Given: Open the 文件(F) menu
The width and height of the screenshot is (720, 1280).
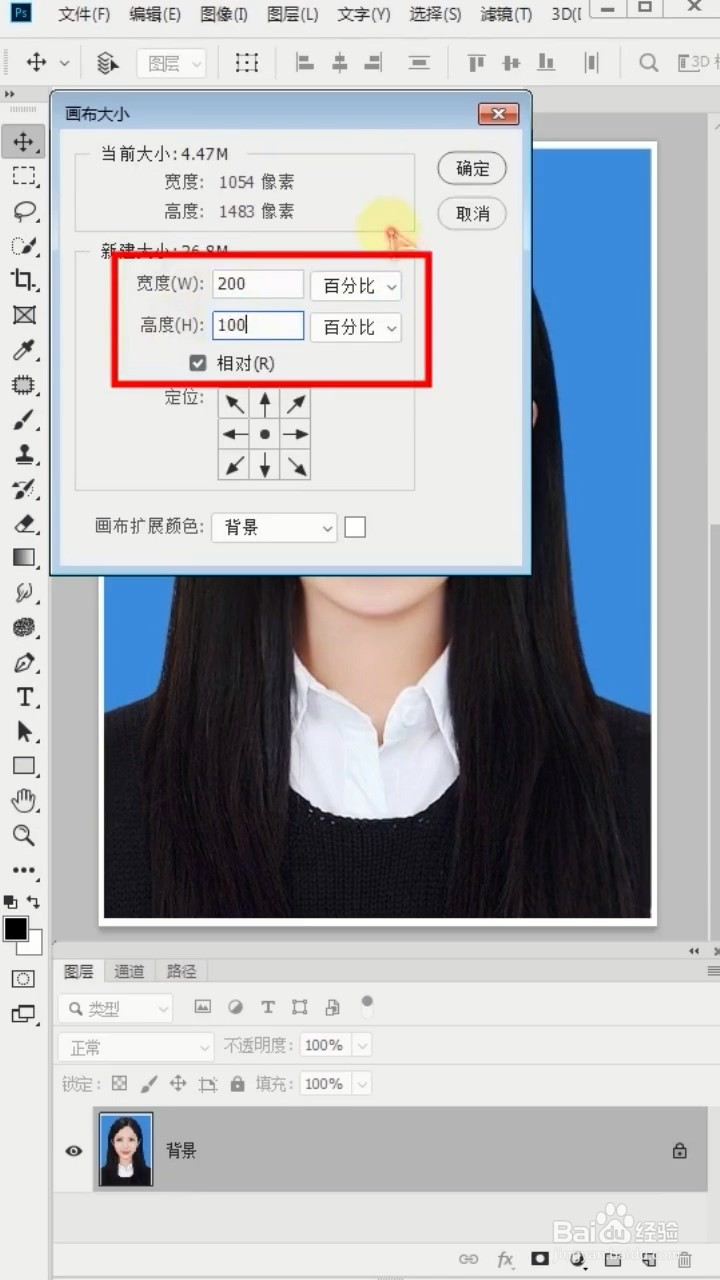Looking at the screenshot, I should tap(84, 15).
